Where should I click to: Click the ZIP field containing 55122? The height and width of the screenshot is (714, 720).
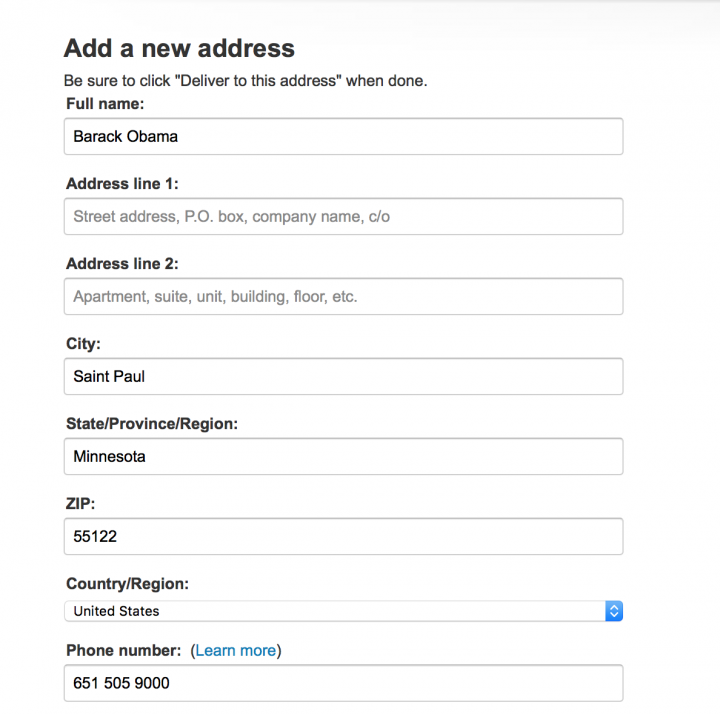[x=343, y=536]
